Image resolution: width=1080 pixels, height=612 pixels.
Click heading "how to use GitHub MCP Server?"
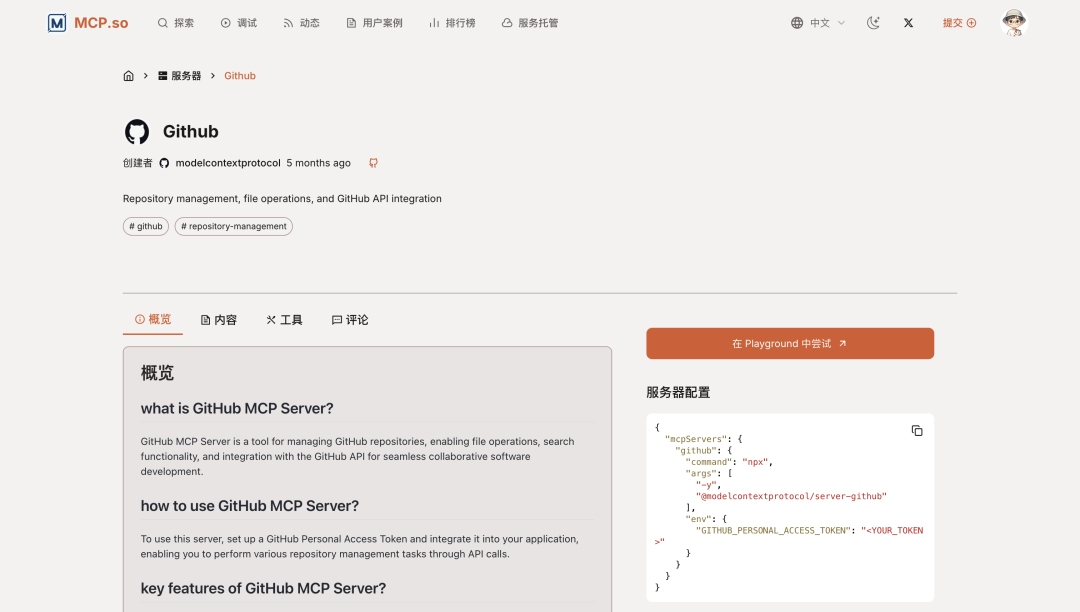pos(249,506)
